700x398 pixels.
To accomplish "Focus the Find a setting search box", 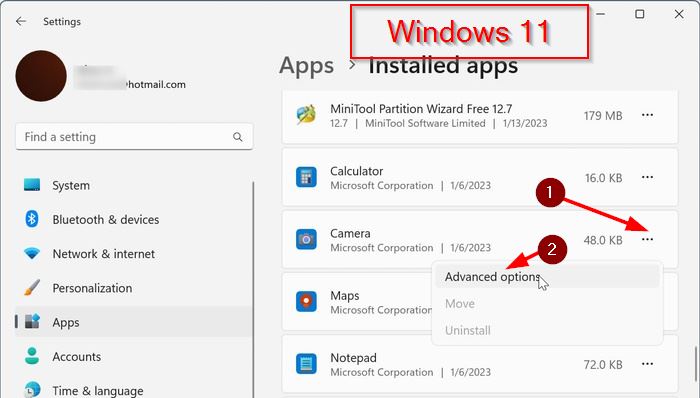I will [134, 137].
